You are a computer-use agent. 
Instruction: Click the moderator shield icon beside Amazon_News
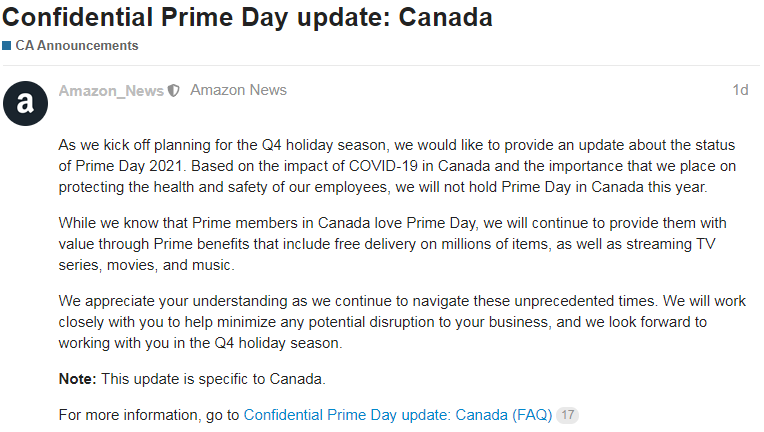click(174, 91)
